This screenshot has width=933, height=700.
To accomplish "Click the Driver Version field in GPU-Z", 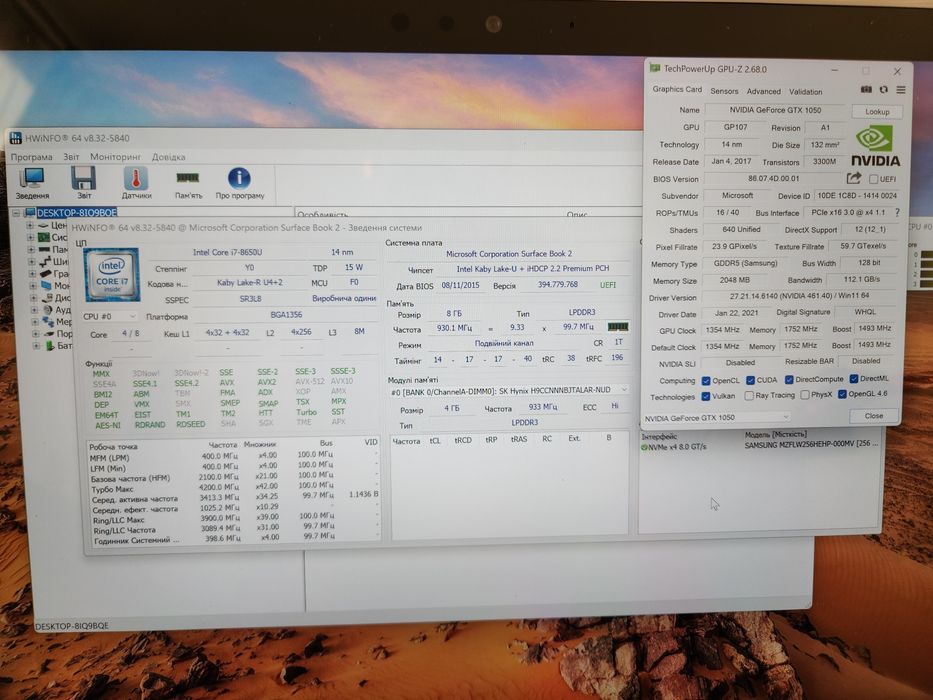I will click(x=799, y=296).
